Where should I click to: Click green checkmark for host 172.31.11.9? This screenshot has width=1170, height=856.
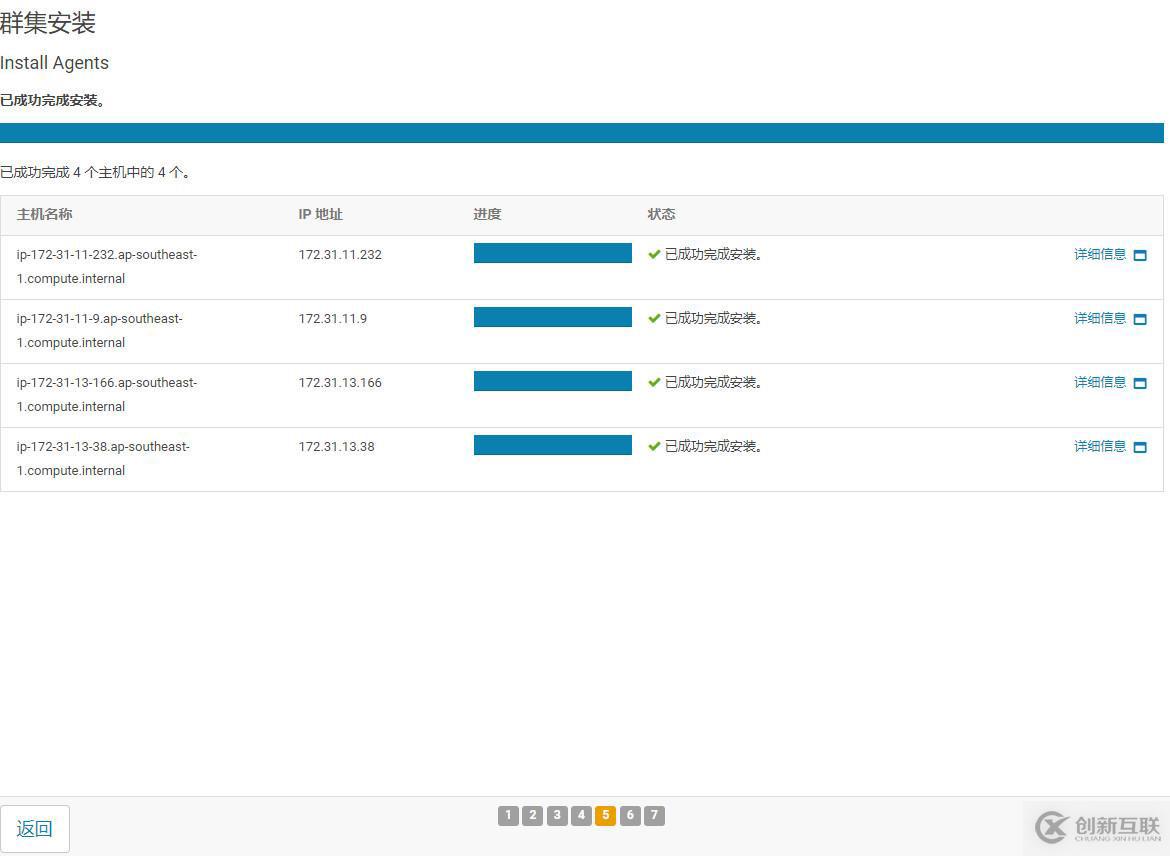[x=654, y=319]
